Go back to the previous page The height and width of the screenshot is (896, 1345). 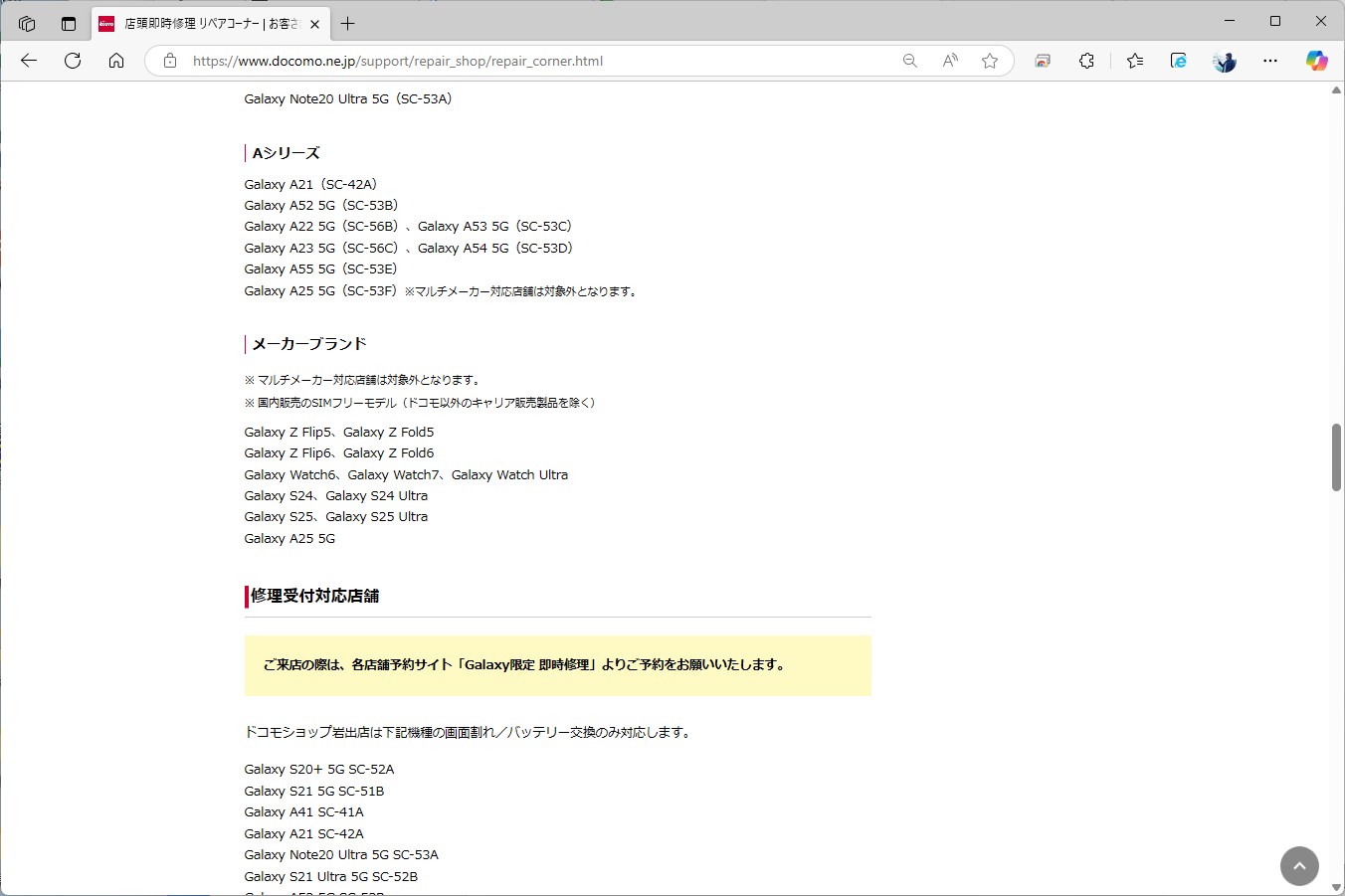[x=29, y=61]
